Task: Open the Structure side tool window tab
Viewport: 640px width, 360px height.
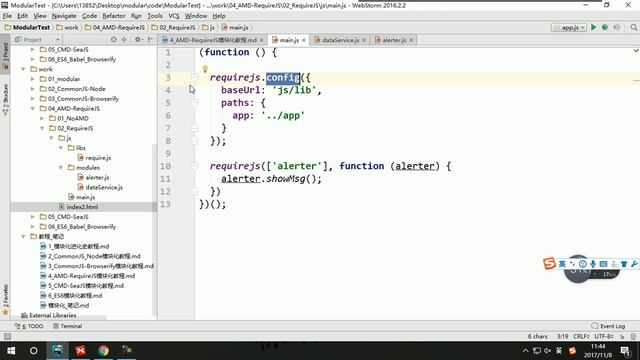Action: point(5,100)
